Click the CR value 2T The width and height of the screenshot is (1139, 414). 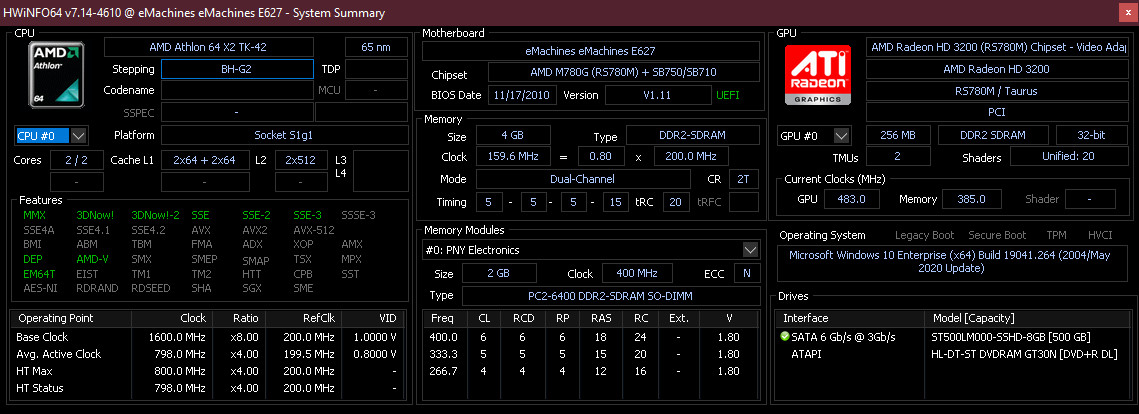pyautogui.click(x=742, y=179)
